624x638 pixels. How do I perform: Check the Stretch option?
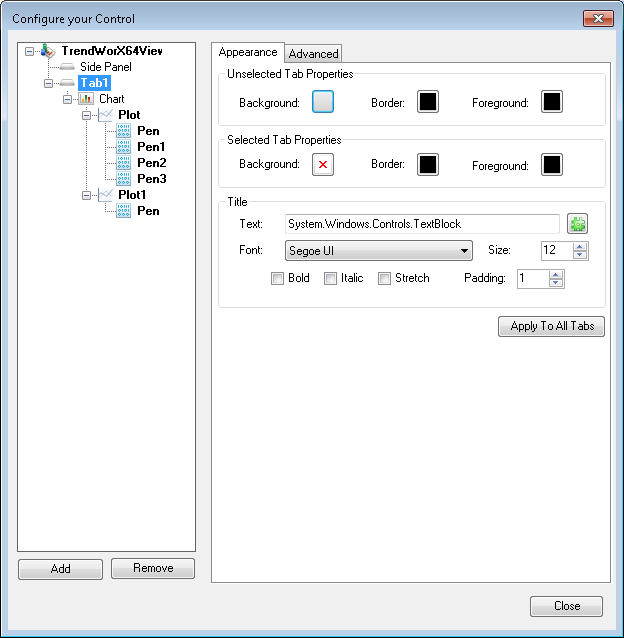pos(384,279)
